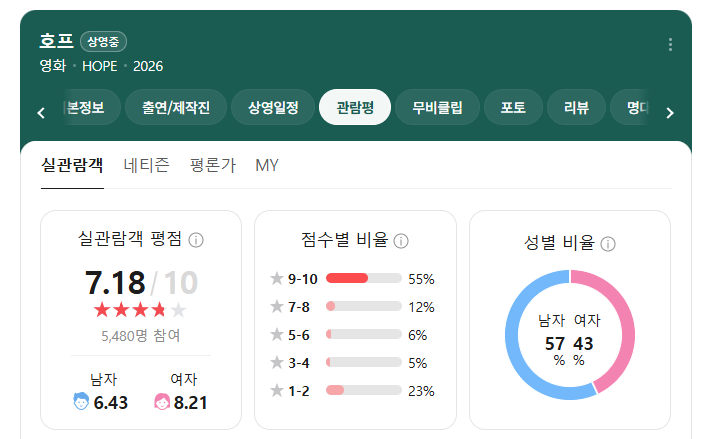Image resolution: width=709 pixels, height=439 pixels.
Task: Open info icon next to 성별 비율
Action: [x=608, y=244]
